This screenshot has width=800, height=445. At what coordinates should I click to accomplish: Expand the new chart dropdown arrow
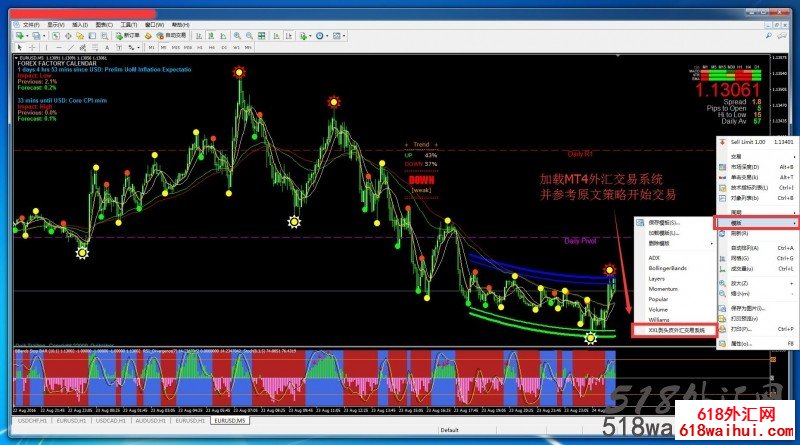(x=27, y=36)
